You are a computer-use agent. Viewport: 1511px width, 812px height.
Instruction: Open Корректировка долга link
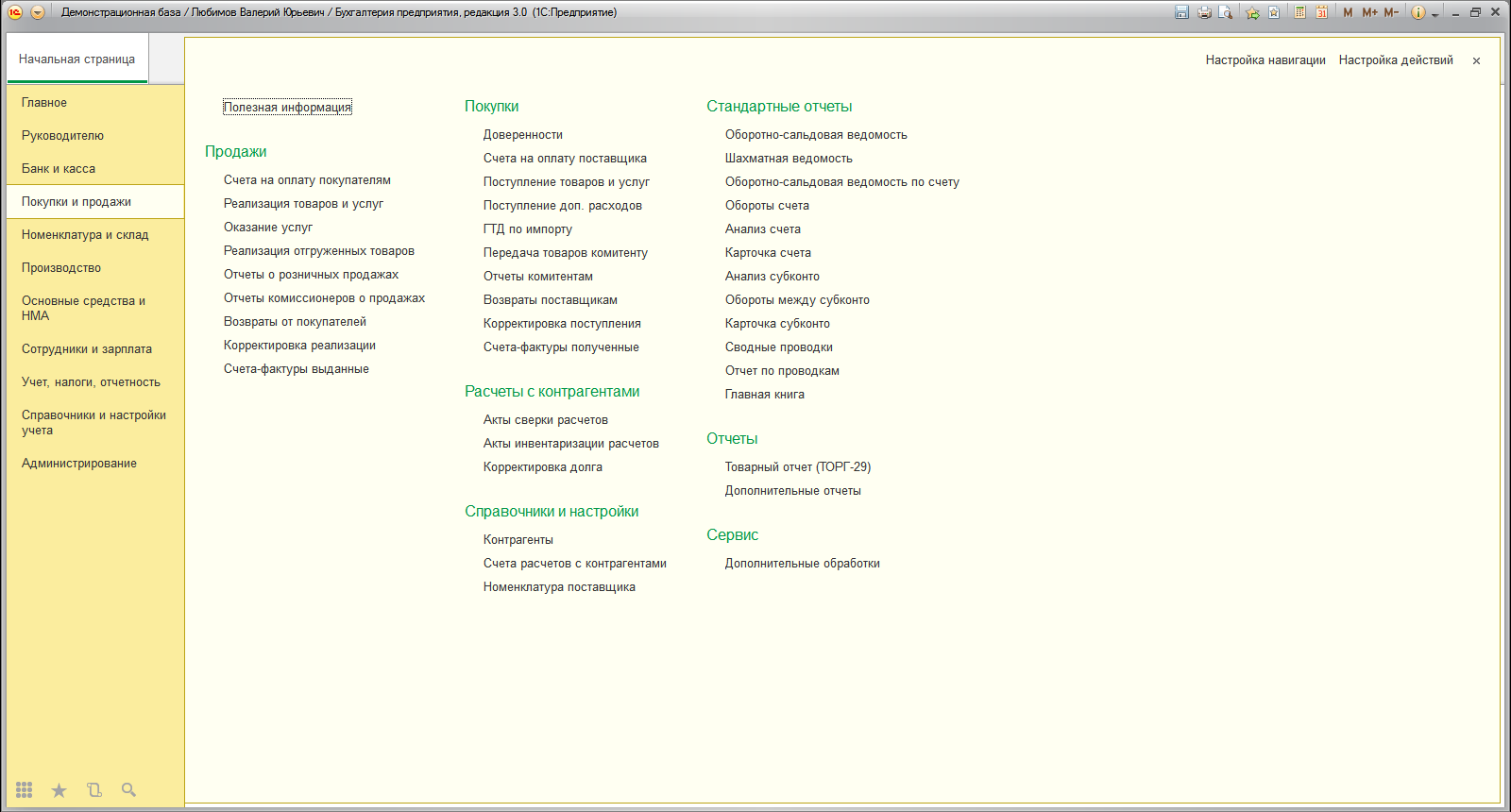click(x=543, y=466)
